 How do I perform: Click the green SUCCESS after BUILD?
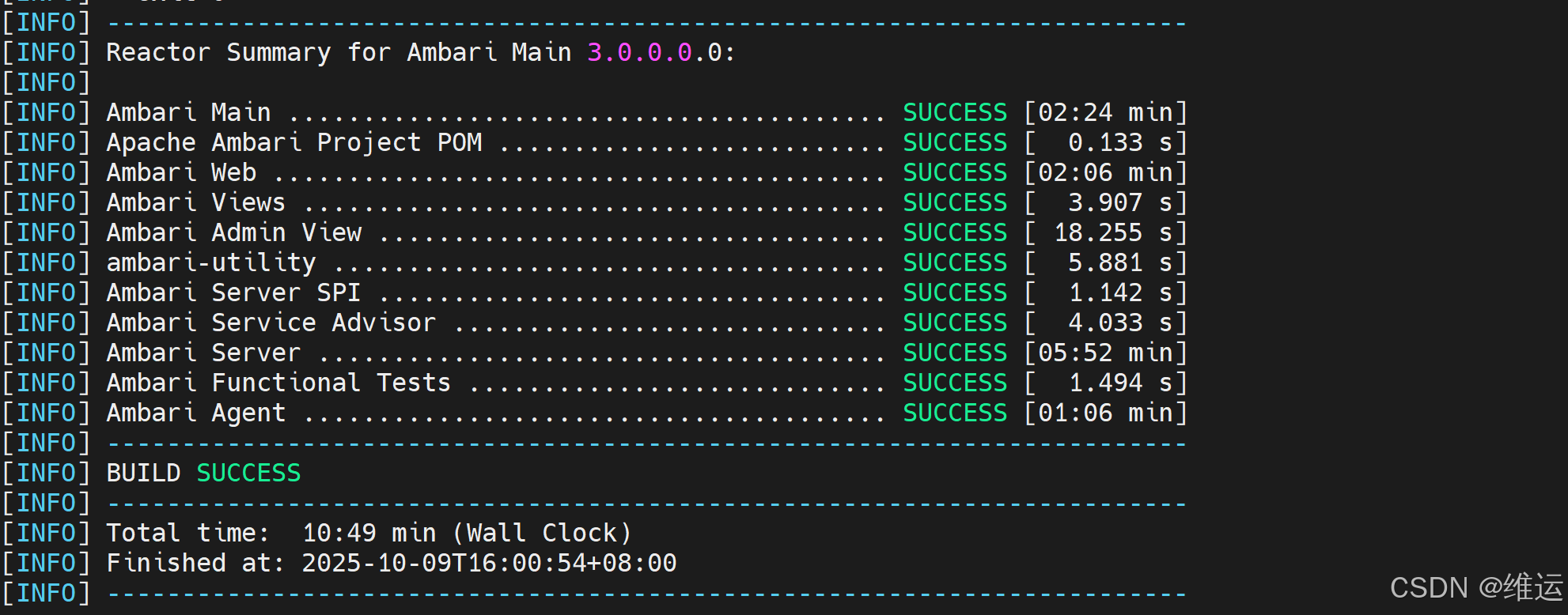(x=248, y=474)
